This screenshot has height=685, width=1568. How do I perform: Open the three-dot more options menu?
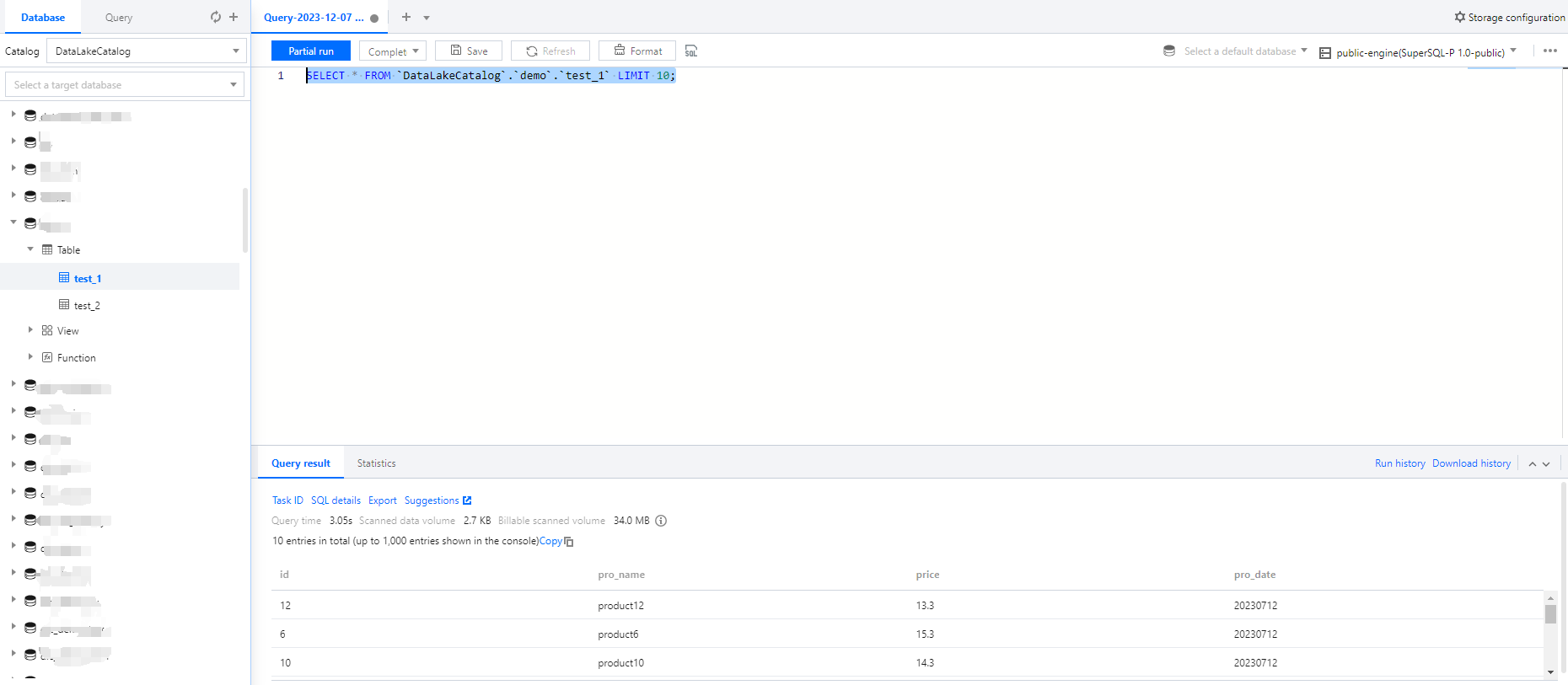coord(1549,51)
